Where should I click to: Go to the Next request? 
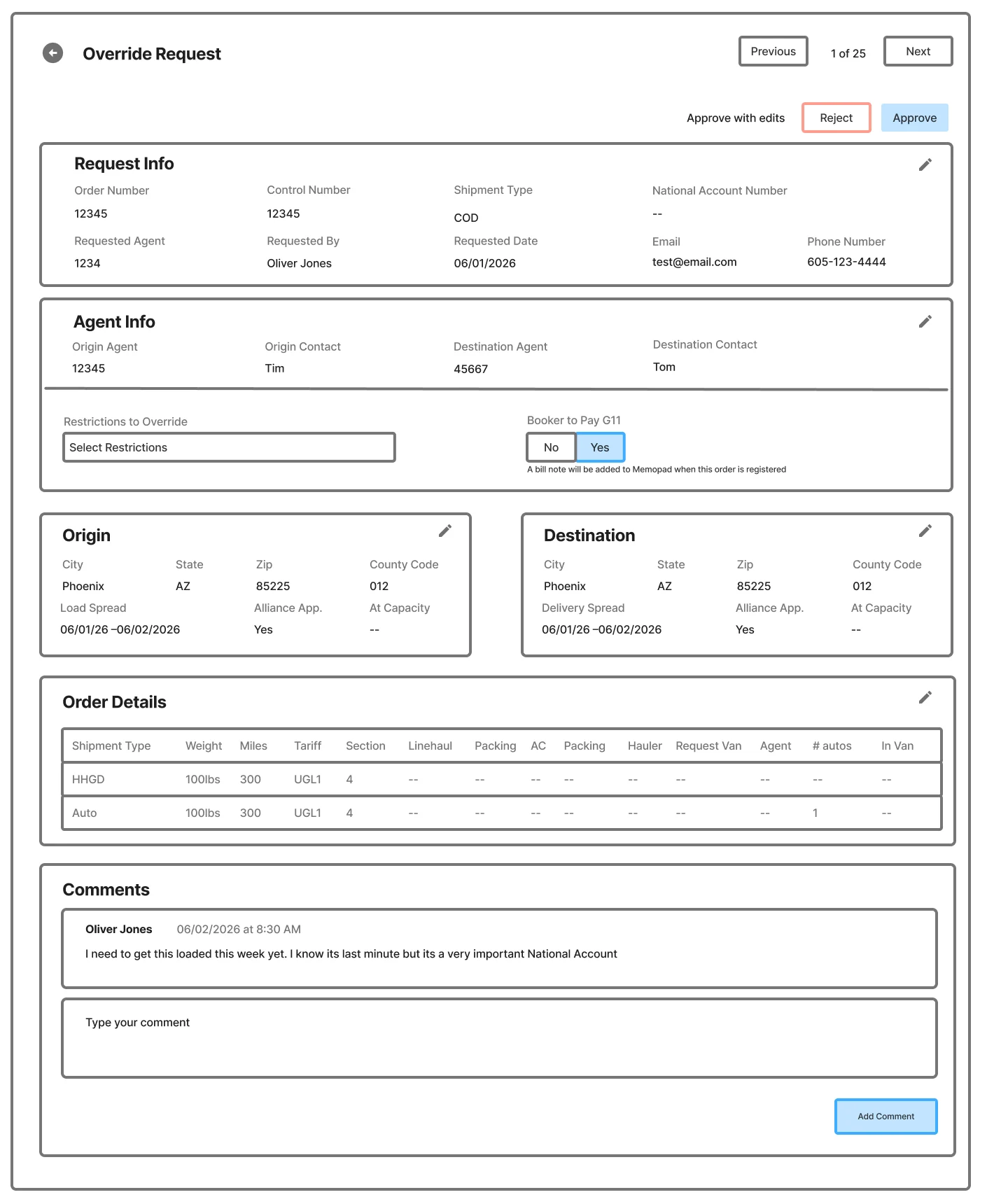918,51
